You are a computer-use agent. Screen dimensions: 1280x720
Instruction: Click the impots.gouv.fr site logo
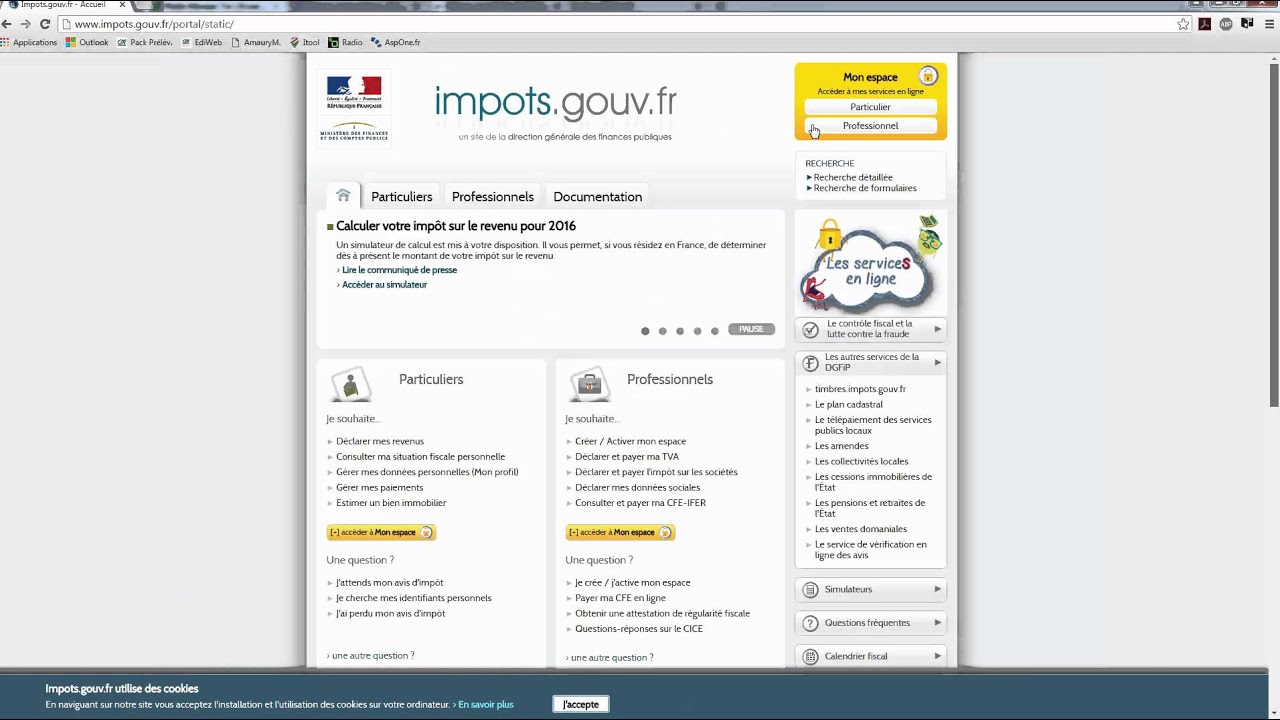click(x=555, y=102)
